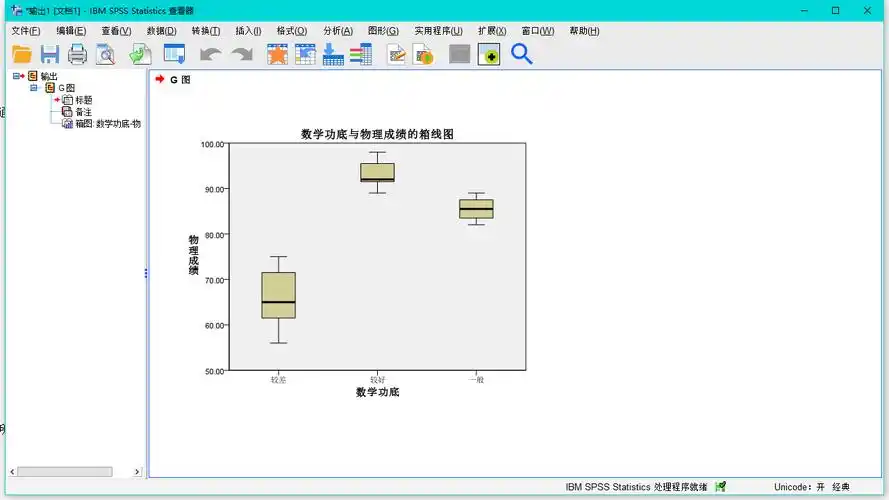Select the 箱图 boxplot outline item
This screenshot has width=889, height=500.
108,124
